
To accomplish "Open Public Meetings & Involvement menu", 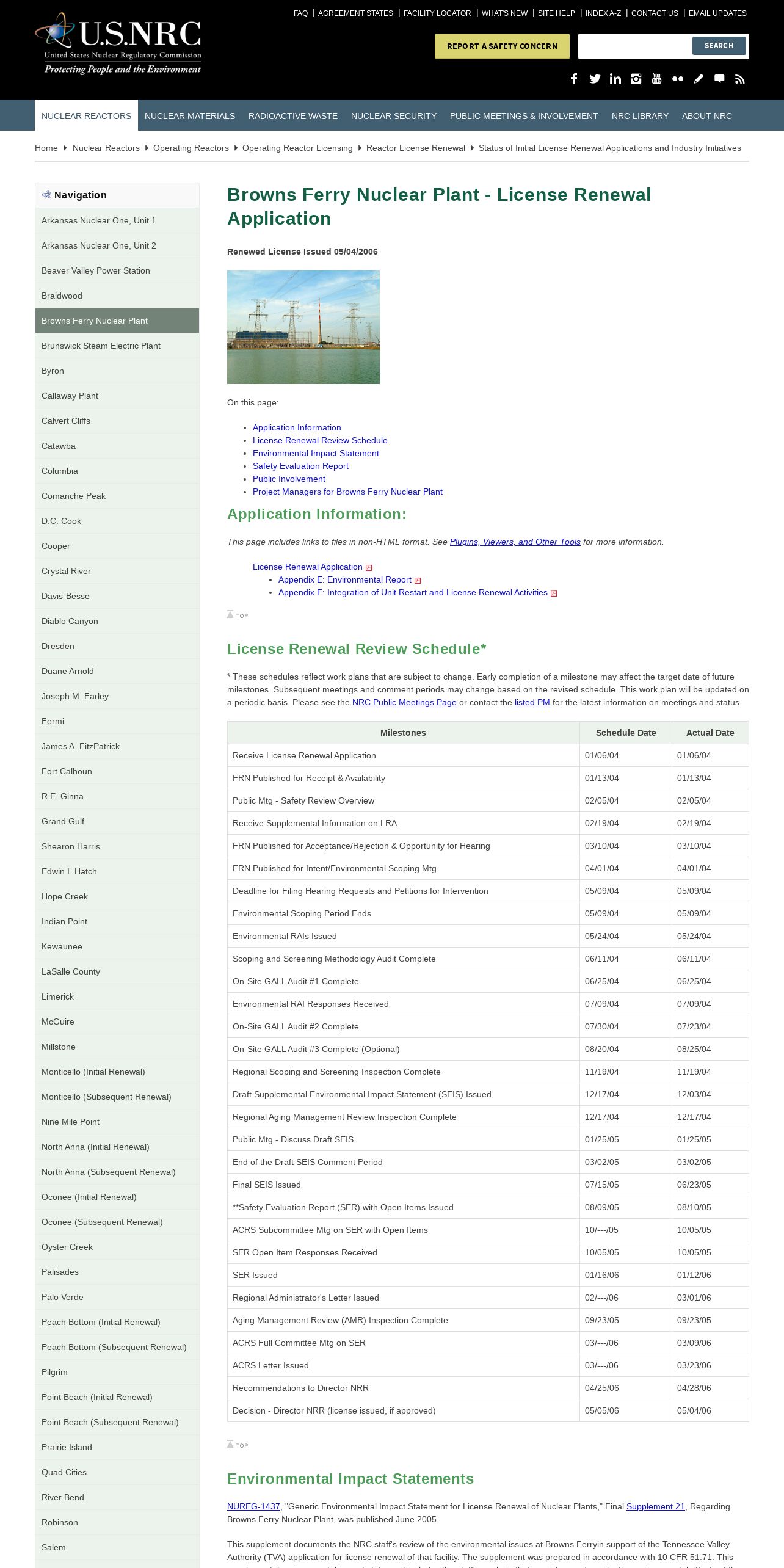I will (524, 116).
